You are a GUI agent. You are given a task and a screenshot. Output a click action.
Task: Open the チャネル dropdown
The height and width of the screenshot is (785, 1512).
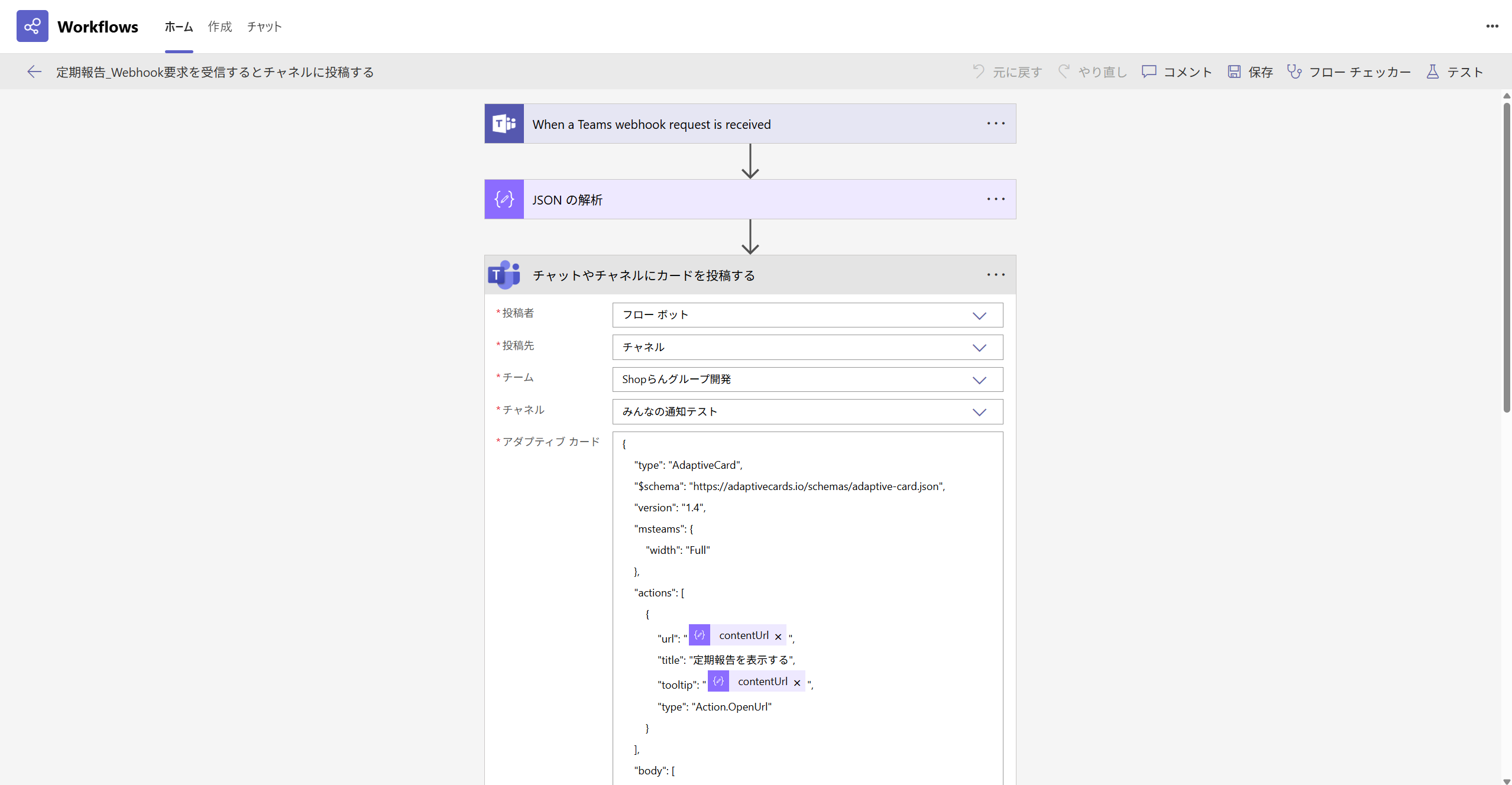[808, 412]
